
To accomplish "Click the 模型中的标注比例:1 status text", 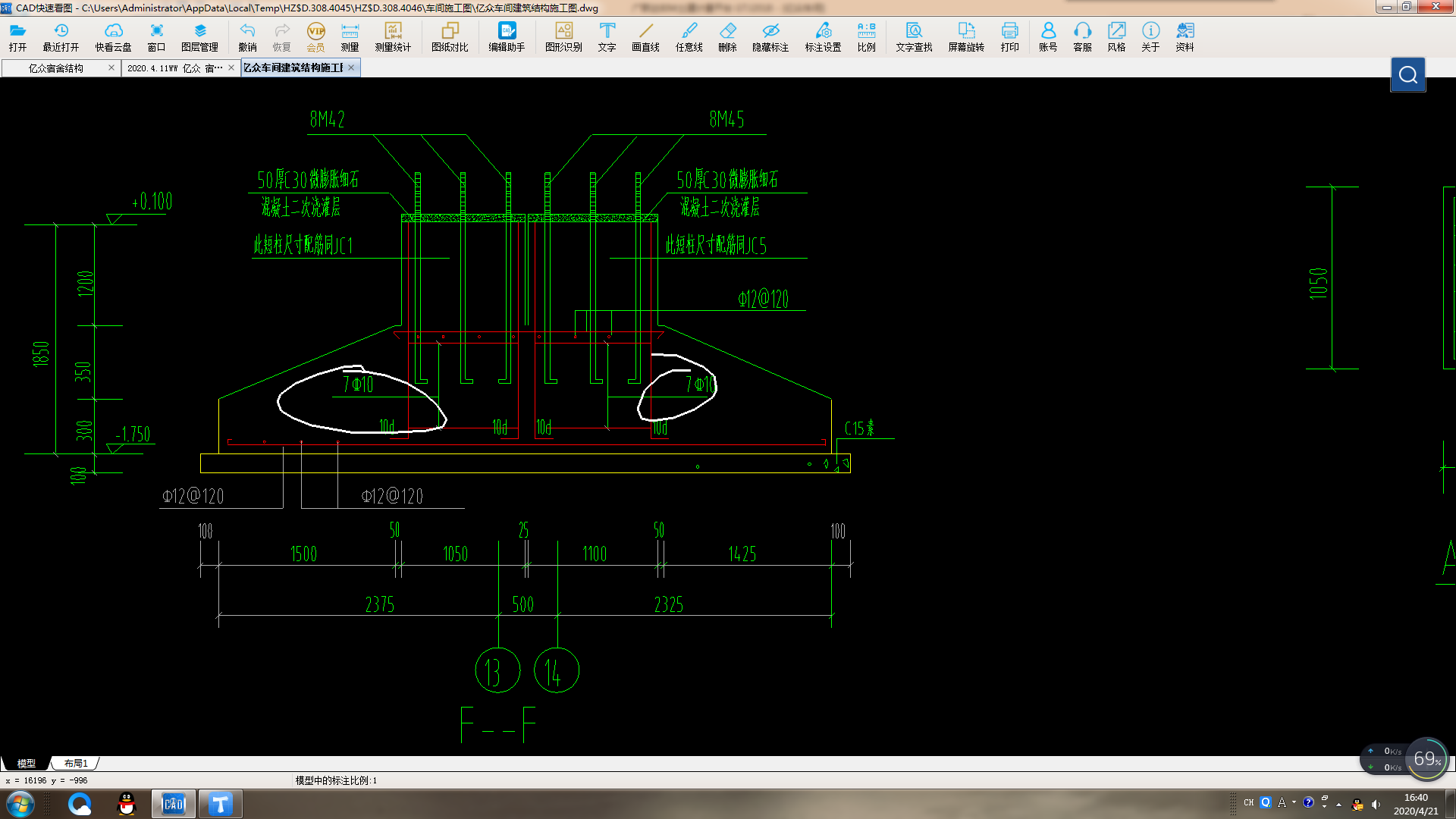I will [336, 780].
